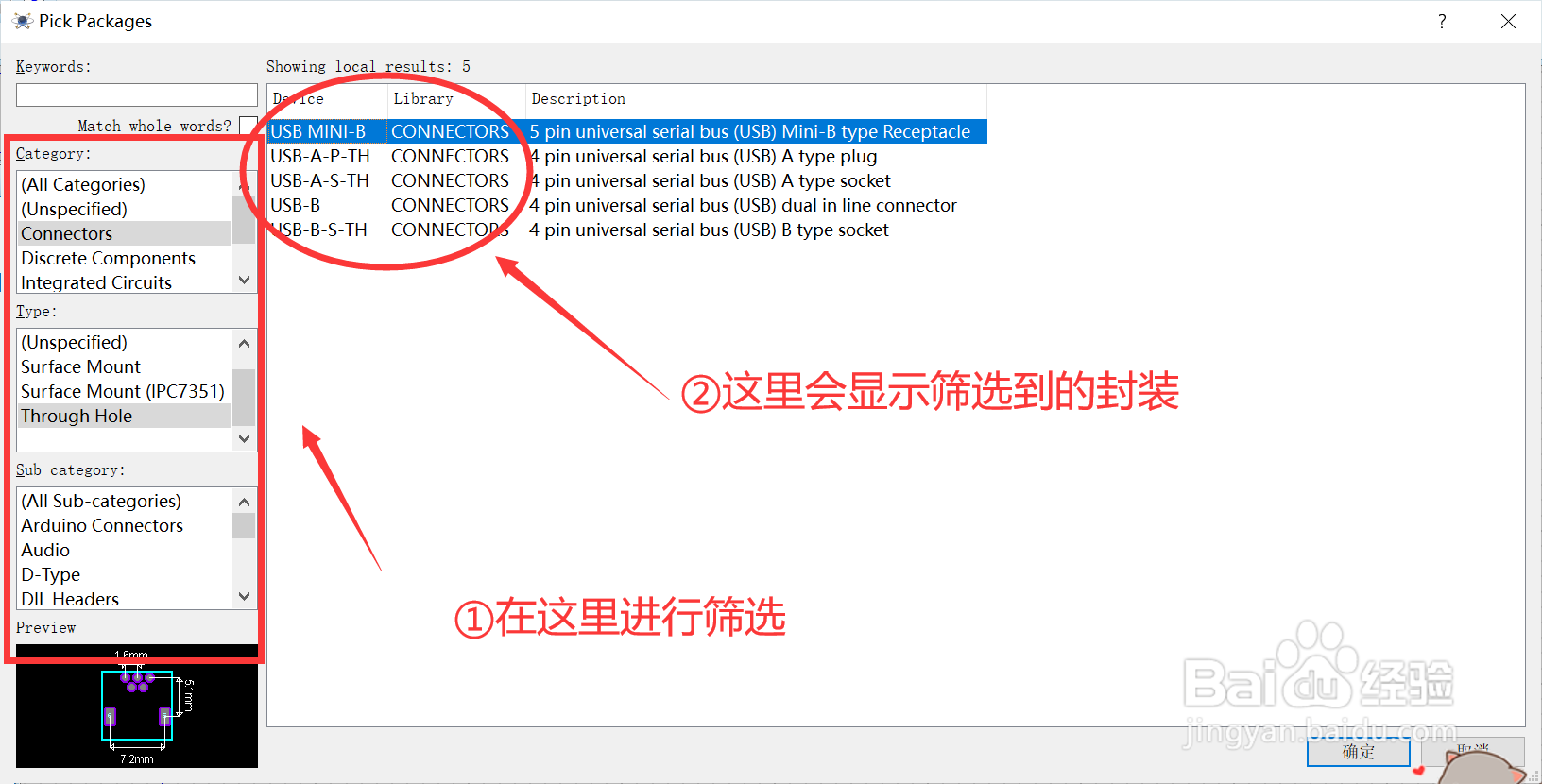Click the Sub-category list scroll-down arrow
This screenshot has height=784, width=1542.
pyautogui.click(x=245, y=596)
